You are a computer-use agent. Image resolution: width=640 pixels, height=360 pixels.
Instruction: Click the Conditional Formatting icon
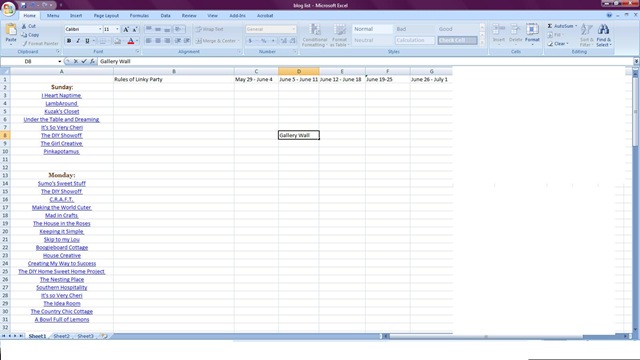point(315,30)
